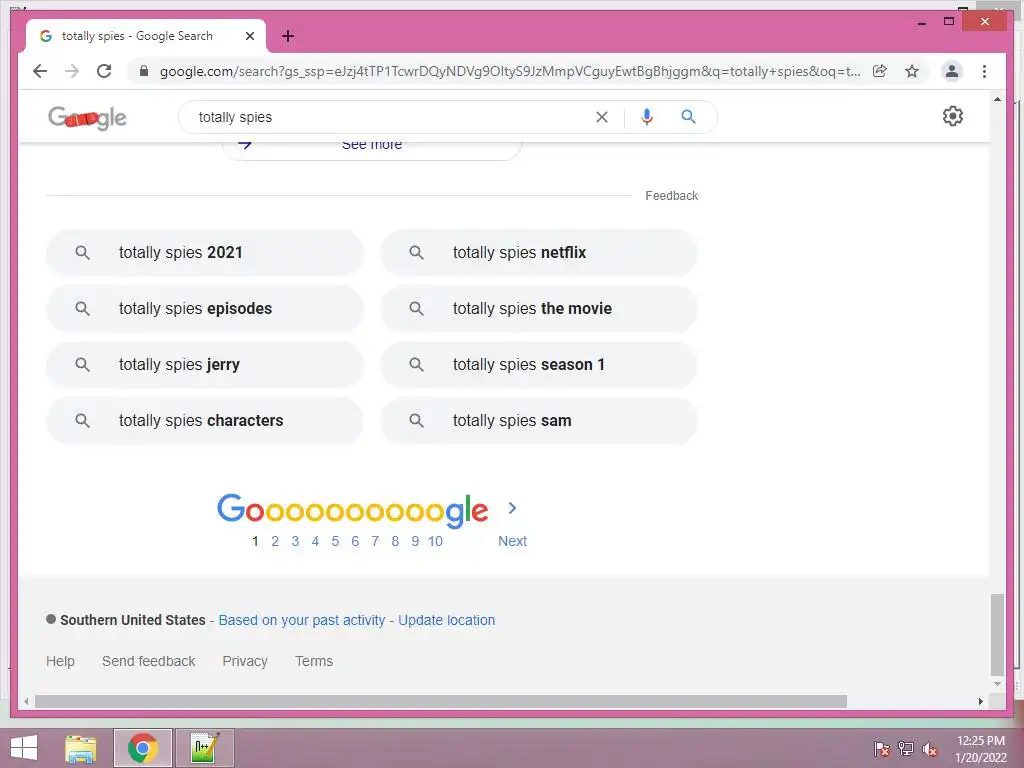Go to results page 2
The image size is (1024, 768).
click(x=275, y=541)
